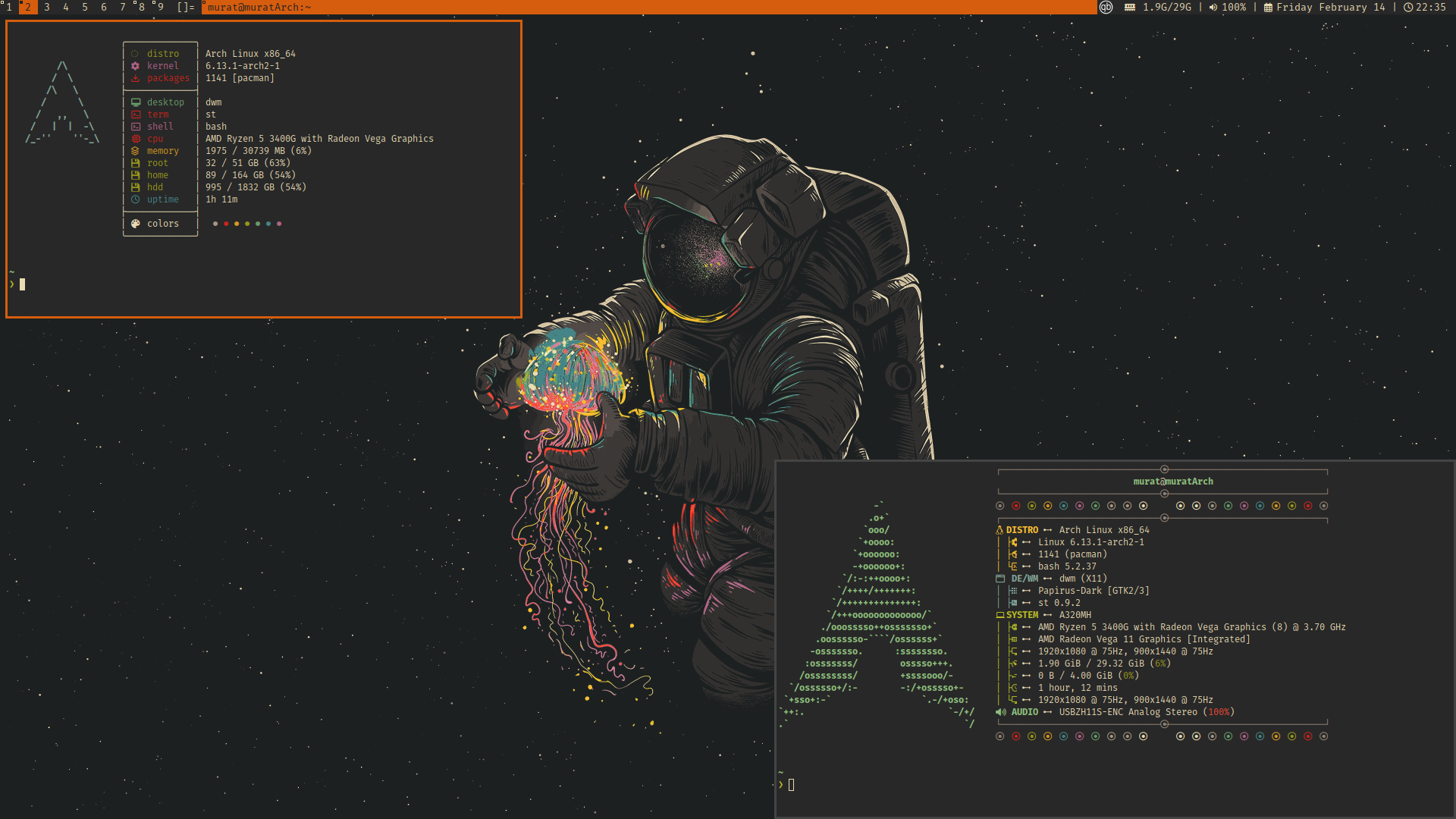Click 'Linux 6.13.1-arch2-1' in bottom terminal
This screenshot has height=819, width=1456.
(x=1091, y=542)
